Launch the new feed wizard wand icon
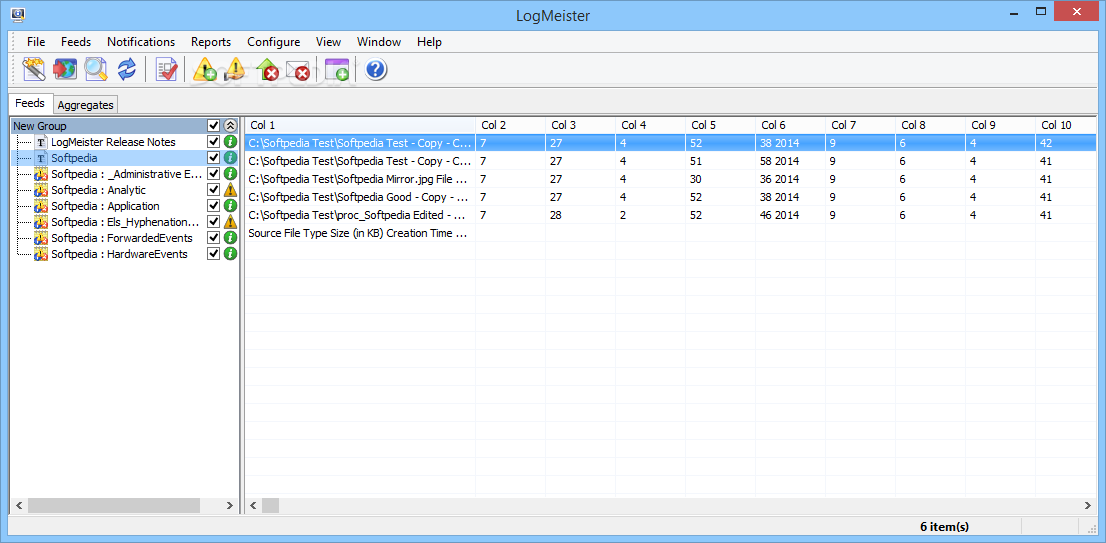The height and width of the screenshot is (543, 1106). [33, 69]
